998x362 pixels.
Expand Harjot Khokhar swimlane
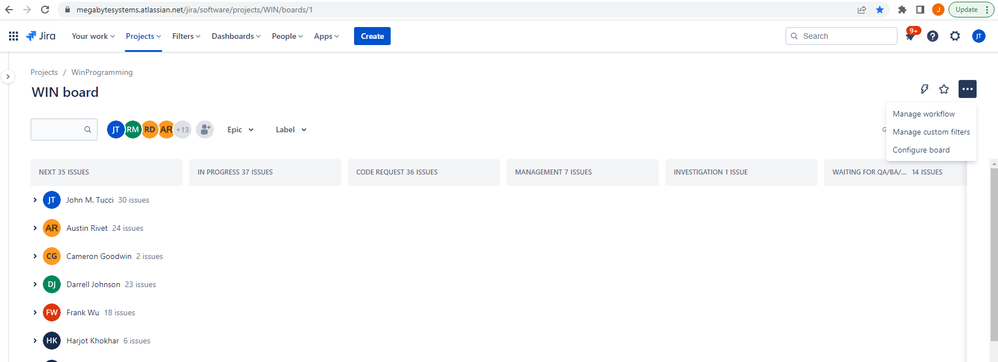(35, 340)
